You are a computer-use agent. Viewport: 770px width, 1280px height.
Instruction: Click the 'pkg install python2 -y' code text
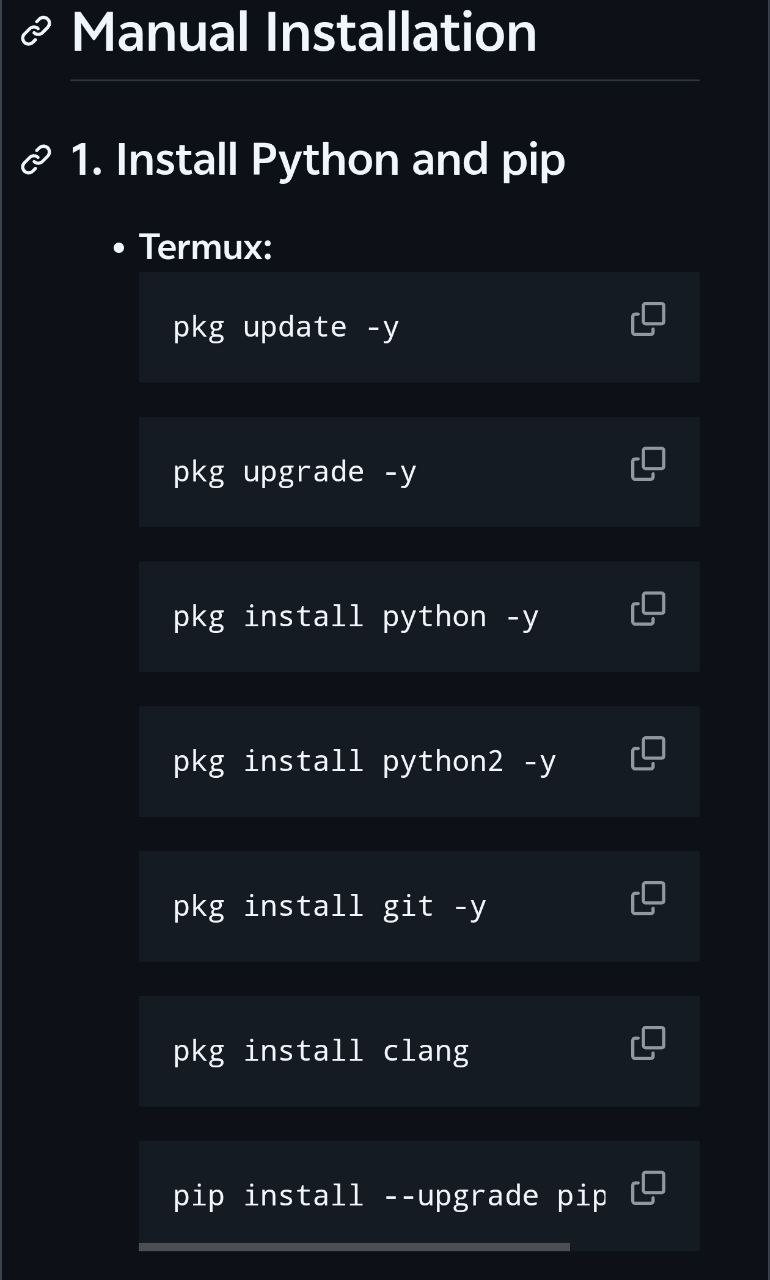pyautogui.click(x=364, y=762)
